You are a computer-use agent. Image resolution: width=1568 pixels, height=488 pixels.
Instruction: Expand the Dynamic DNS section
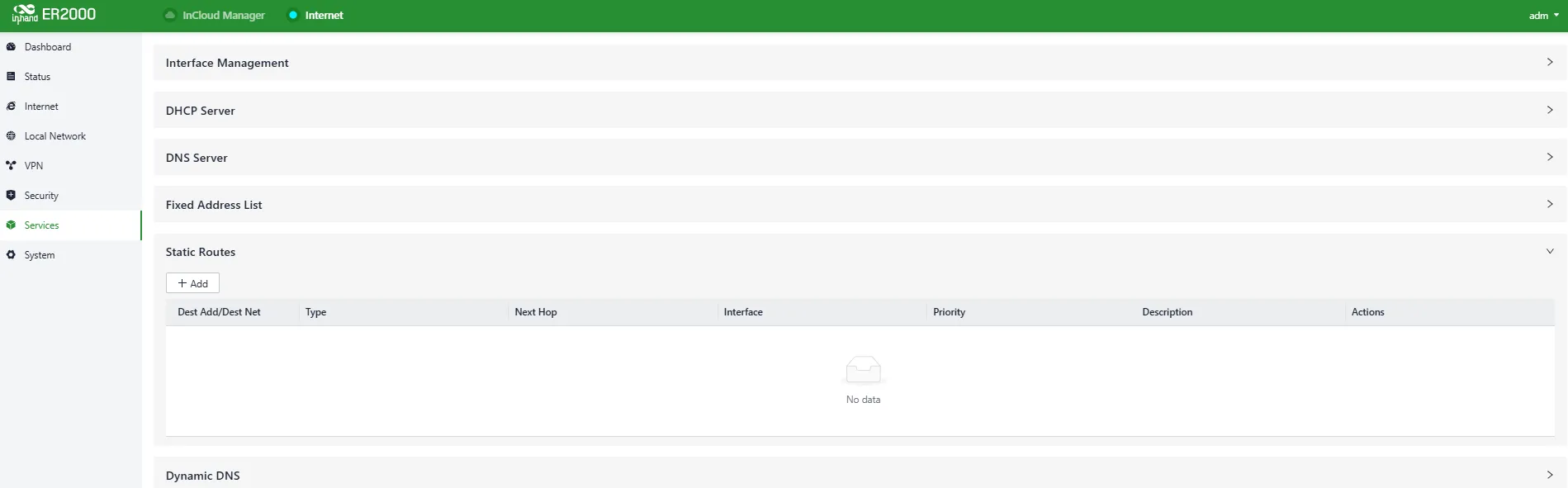point(1550,475)
